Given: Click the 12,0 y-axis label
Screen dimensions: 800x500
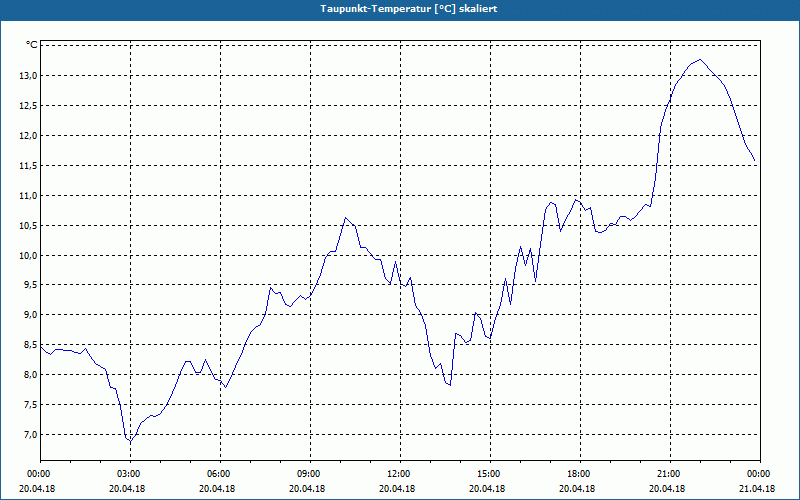Looking at the screenshot, I should tap(29, 136).
